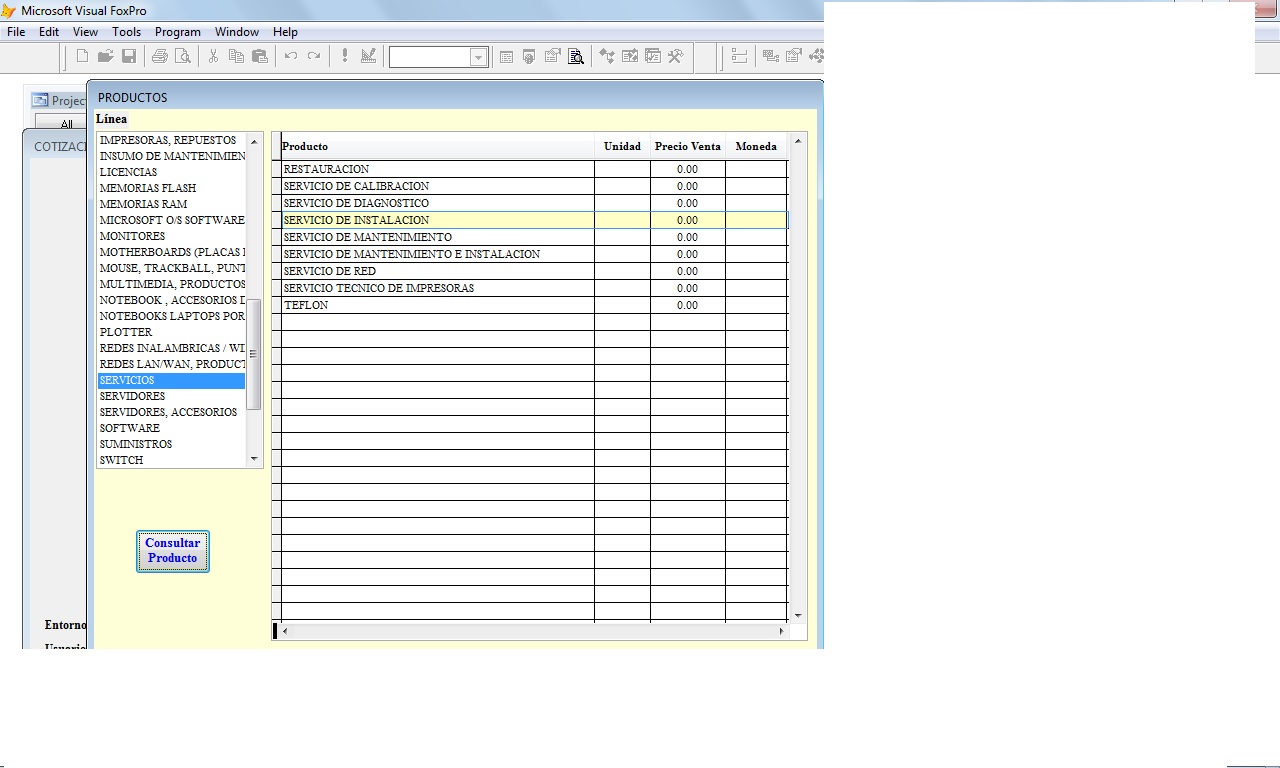Open the Help menu
This screenshot has height=768, width=1280.
(285, 32)
